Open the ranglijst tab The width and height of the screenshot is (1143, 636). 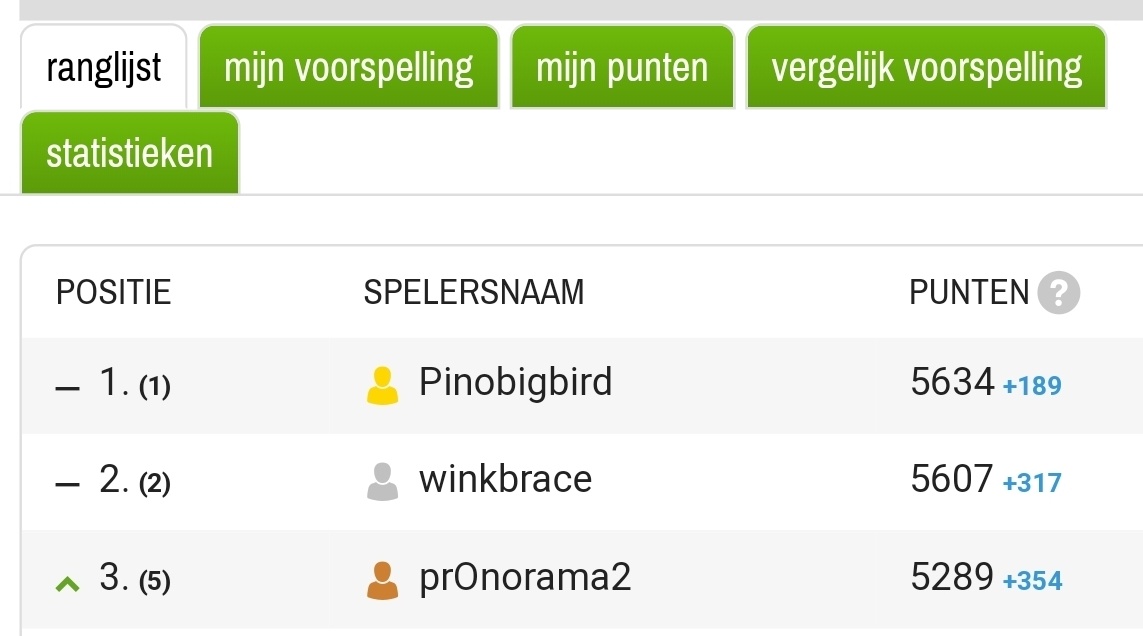(104, 67)
